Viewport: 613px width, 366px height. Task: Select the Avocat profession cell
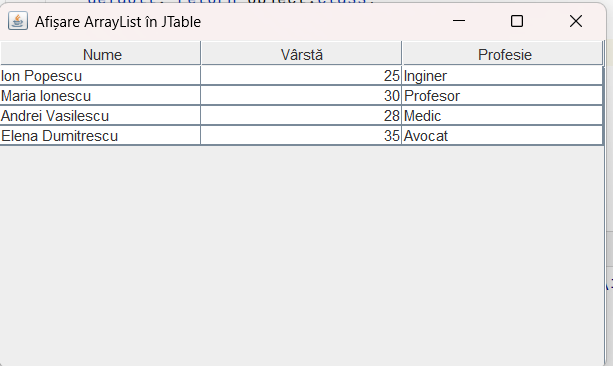pyautogui.click(x=502, y=135)
